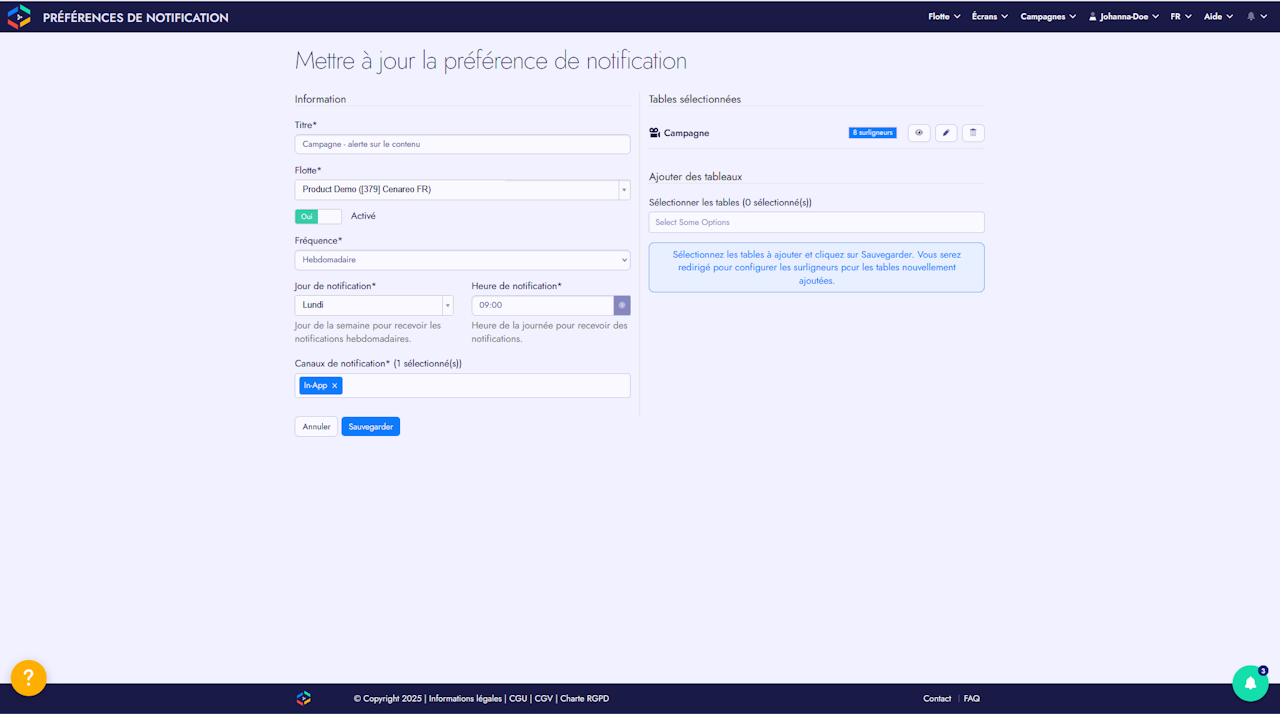The image size is (1280, 714).
Task: Open the green notifications bell bubble
Action: coord(1250,683)
